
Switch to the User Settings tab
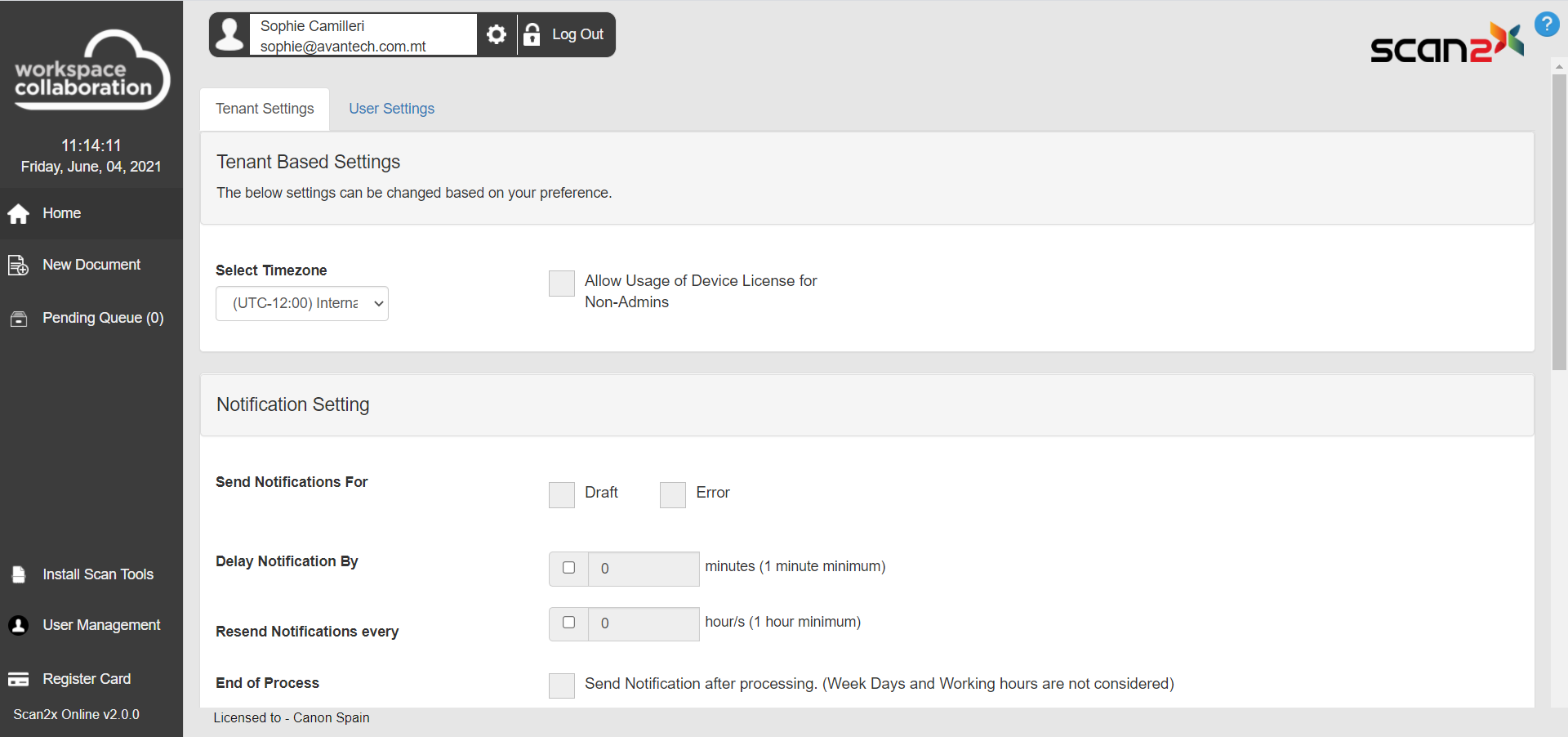coord(391,109)
